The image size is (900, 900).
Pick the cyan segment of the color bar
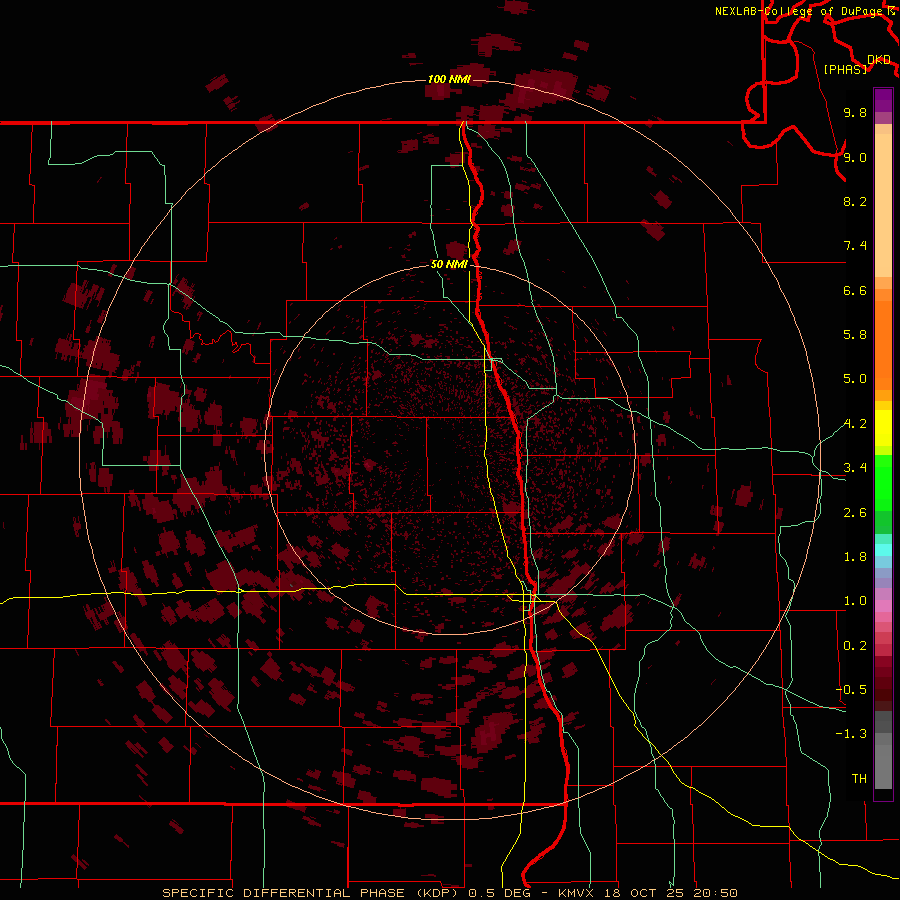point(883,550)
